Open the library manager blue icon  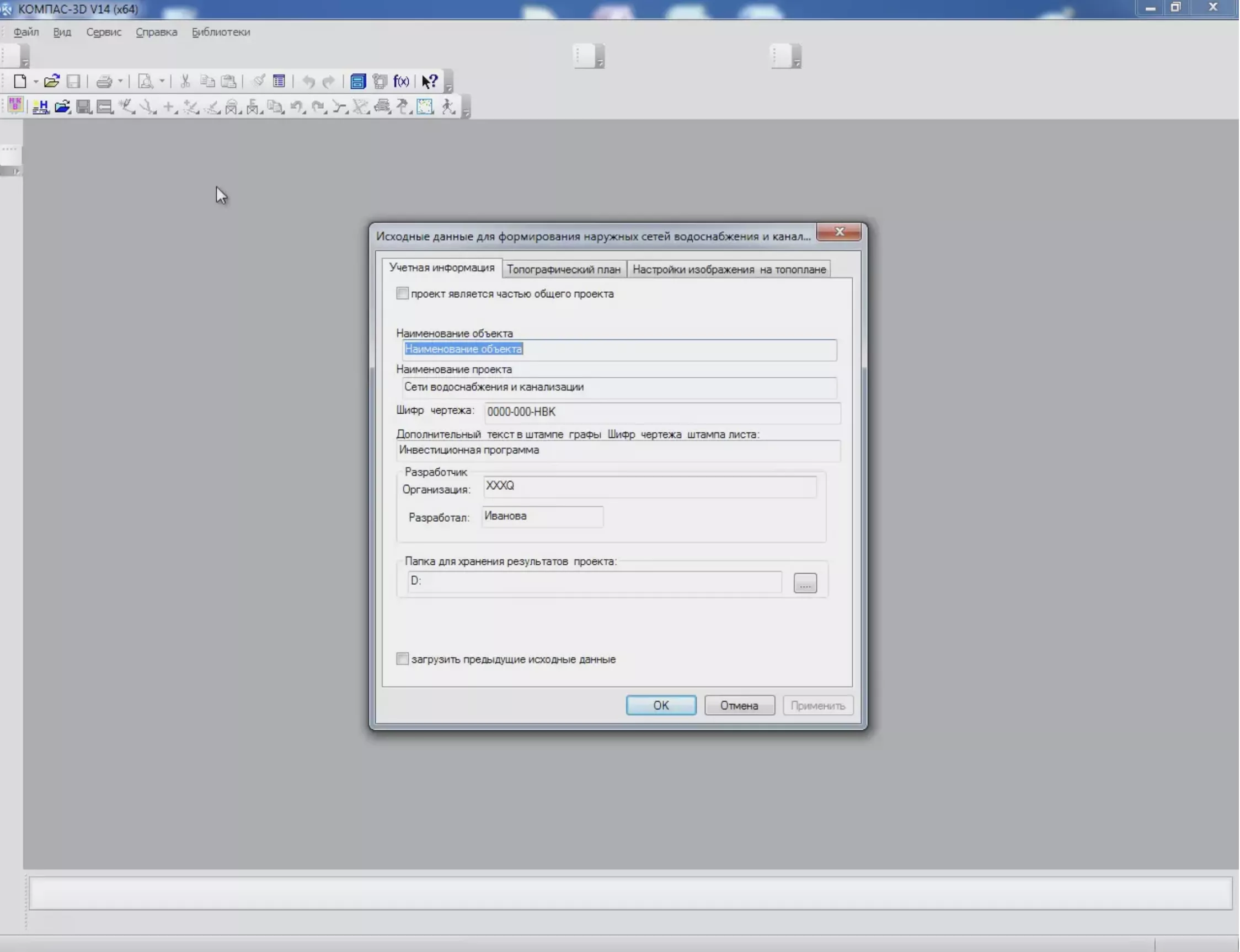pos(357,82)
